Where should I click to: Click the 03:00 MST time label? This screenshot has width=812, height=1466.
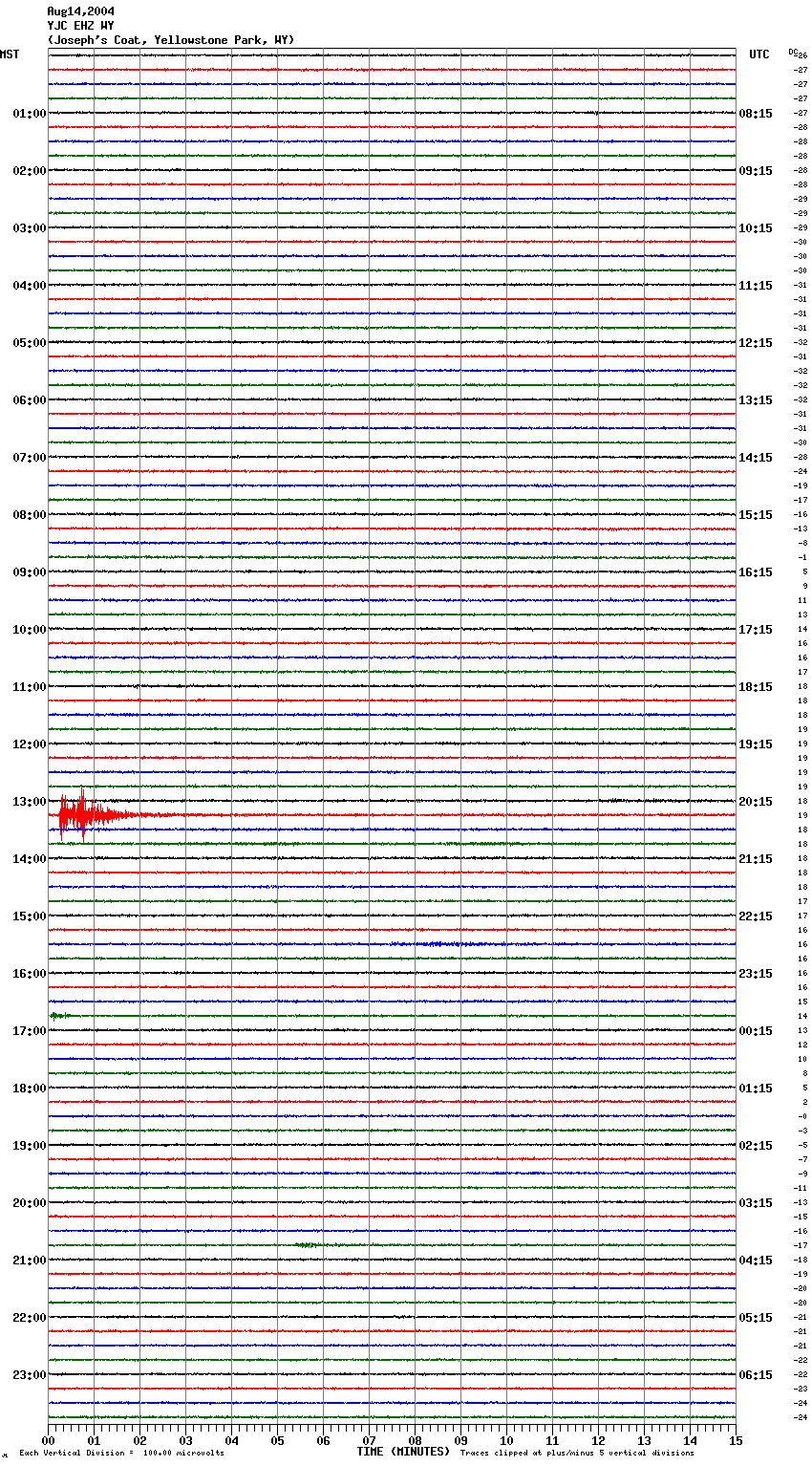coord(30,228)
